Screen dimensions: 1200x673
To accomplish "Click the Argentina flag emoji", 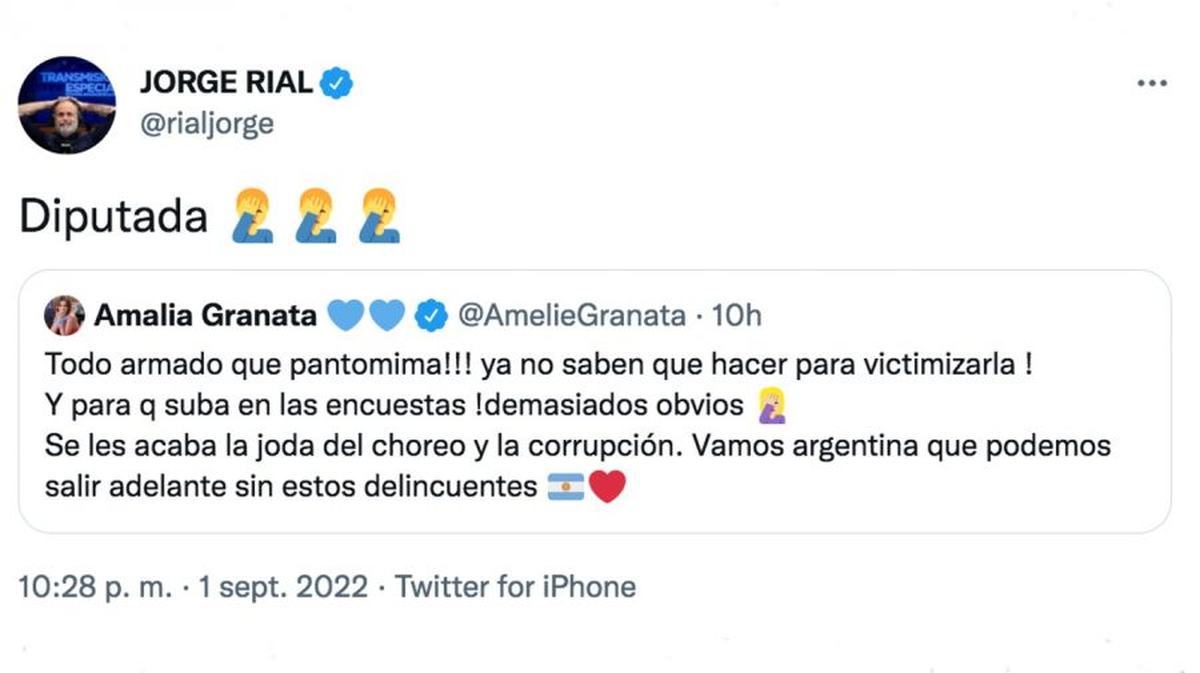I will coord(566,488).
